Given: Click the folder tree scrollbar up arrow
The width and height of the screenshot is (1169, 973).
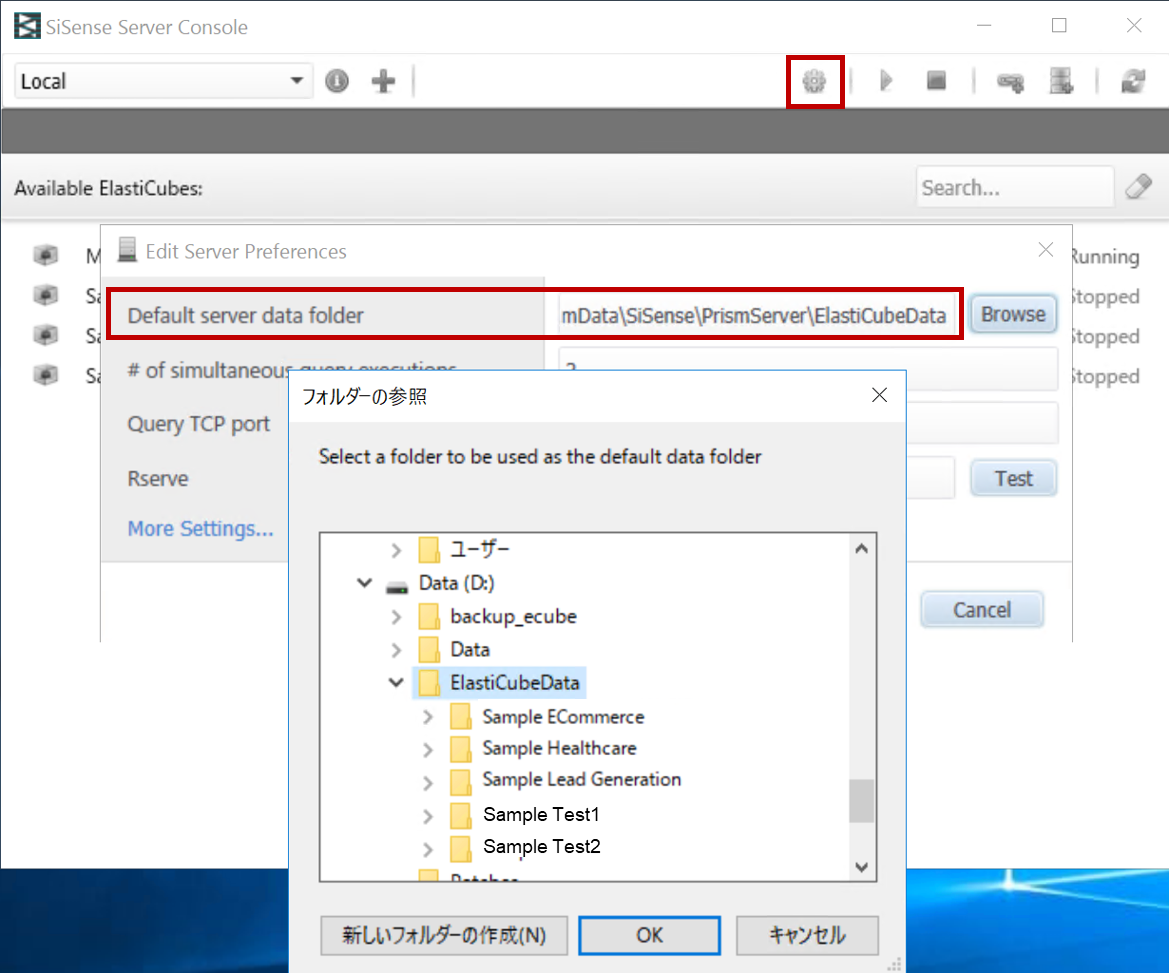Looking at the screenshot, I should 861,549.
